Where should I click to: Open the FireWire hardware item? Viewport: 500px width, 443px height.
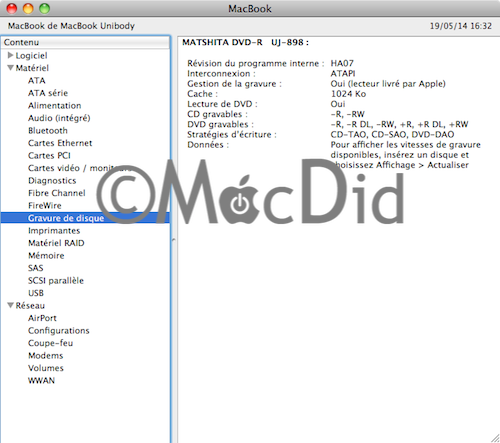click(45, 206)
